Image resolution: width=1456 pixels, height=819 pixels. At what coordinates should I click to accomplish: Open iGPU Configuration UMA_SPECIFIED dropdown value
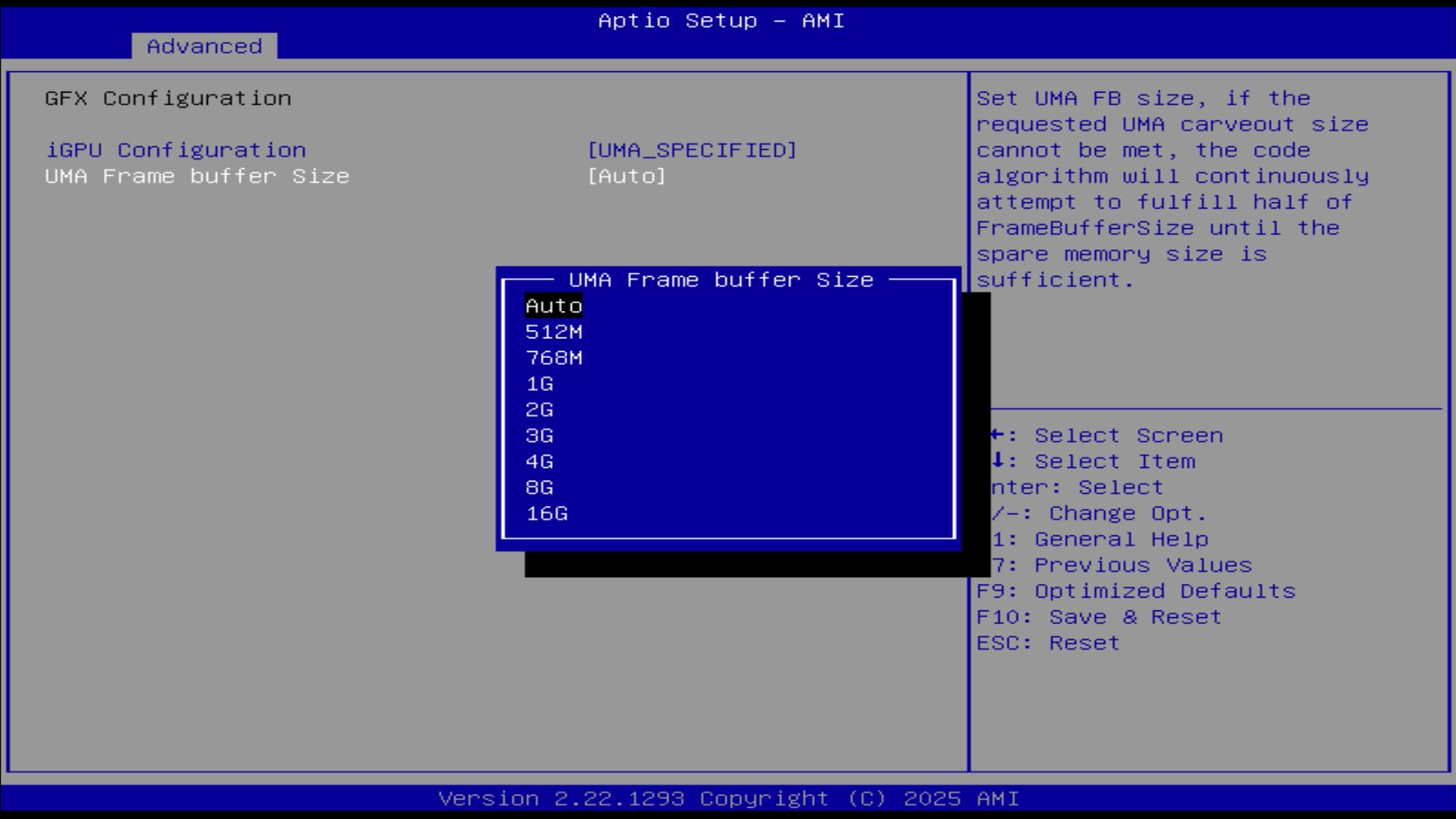point(692,150)
